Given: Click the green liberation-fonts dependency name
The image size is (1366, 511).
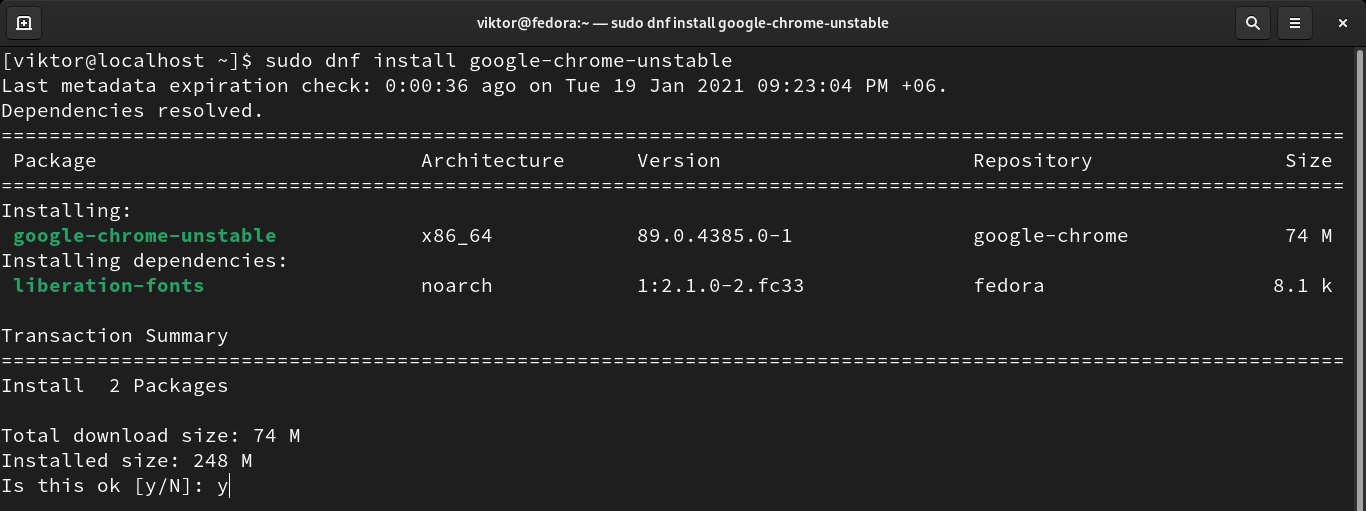Looking at the screenshot, I should click(108, 286).
